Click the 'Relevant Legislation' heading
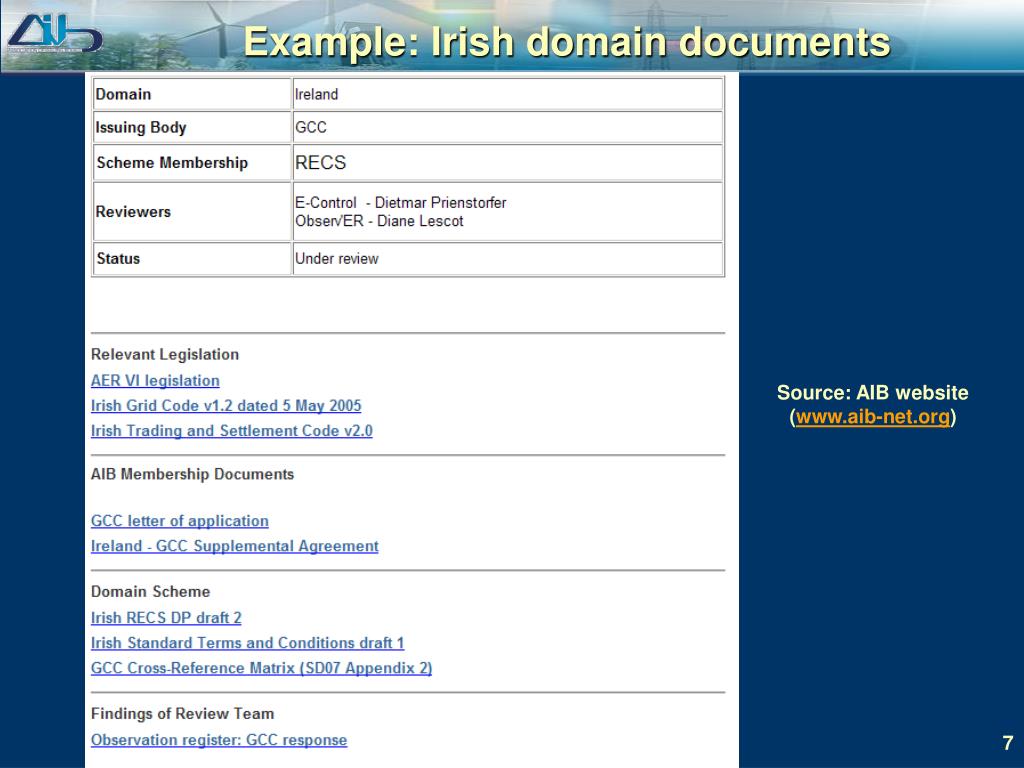1024x768 pixels. [165, 355]
